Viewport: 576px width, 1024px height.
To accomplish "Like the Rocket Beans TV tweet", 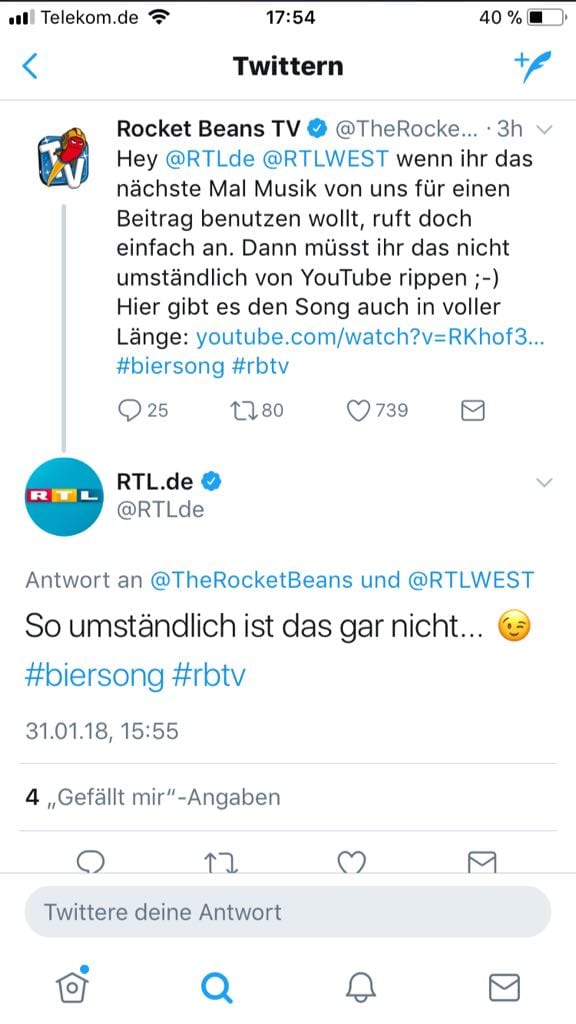I will click(358, 410).
